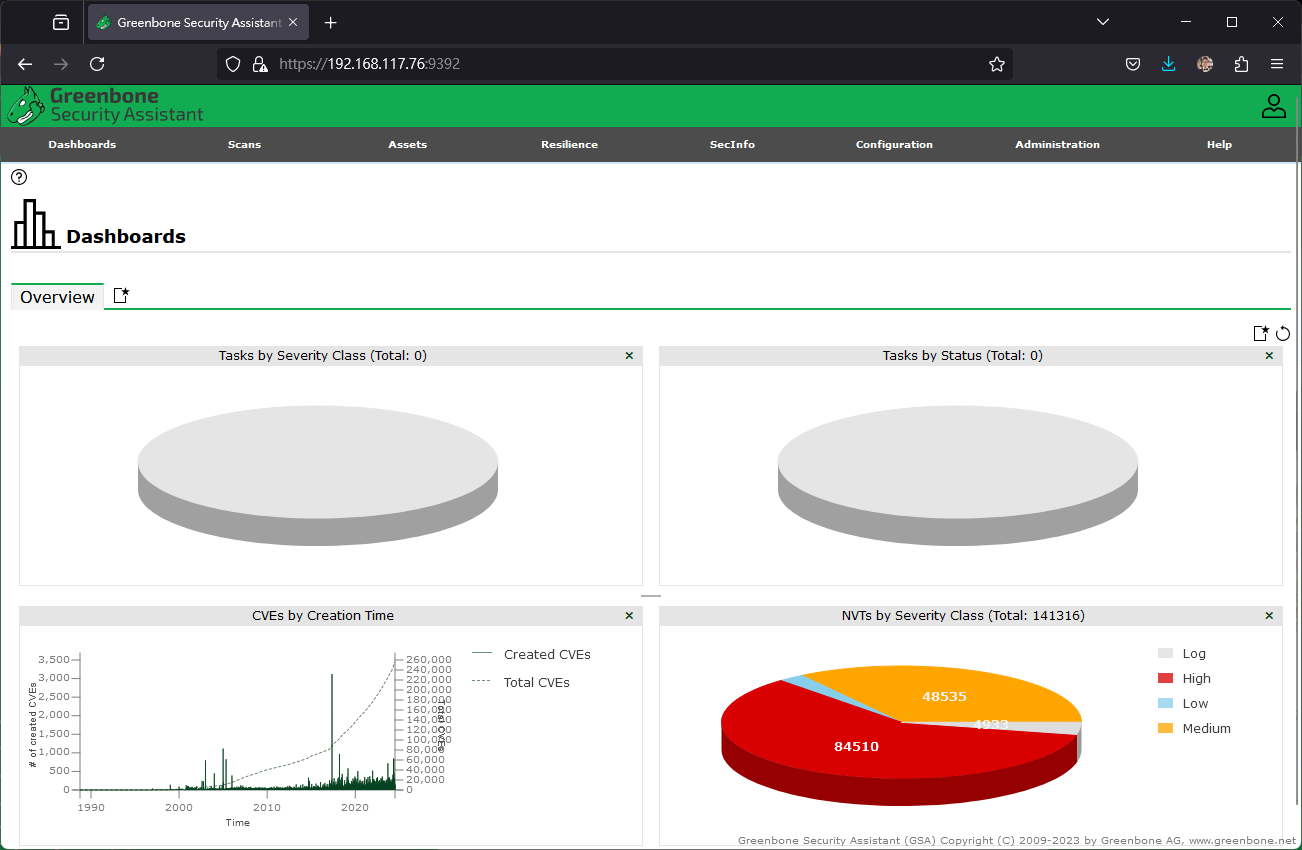Select the Overview dashboard tab

[57, 297]
